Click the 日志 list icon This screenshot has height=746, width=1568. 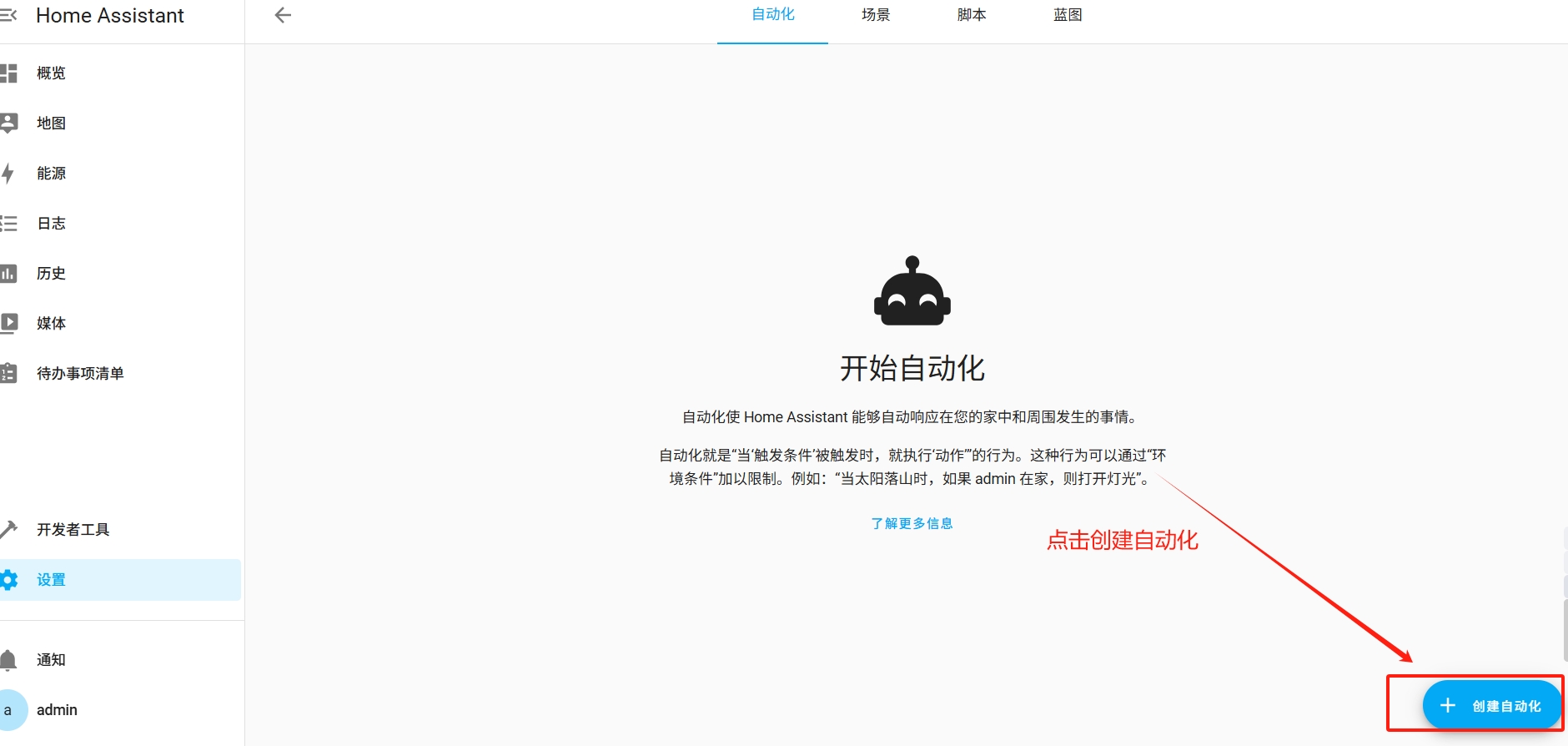pyautogui.click(x=8, y=224)
